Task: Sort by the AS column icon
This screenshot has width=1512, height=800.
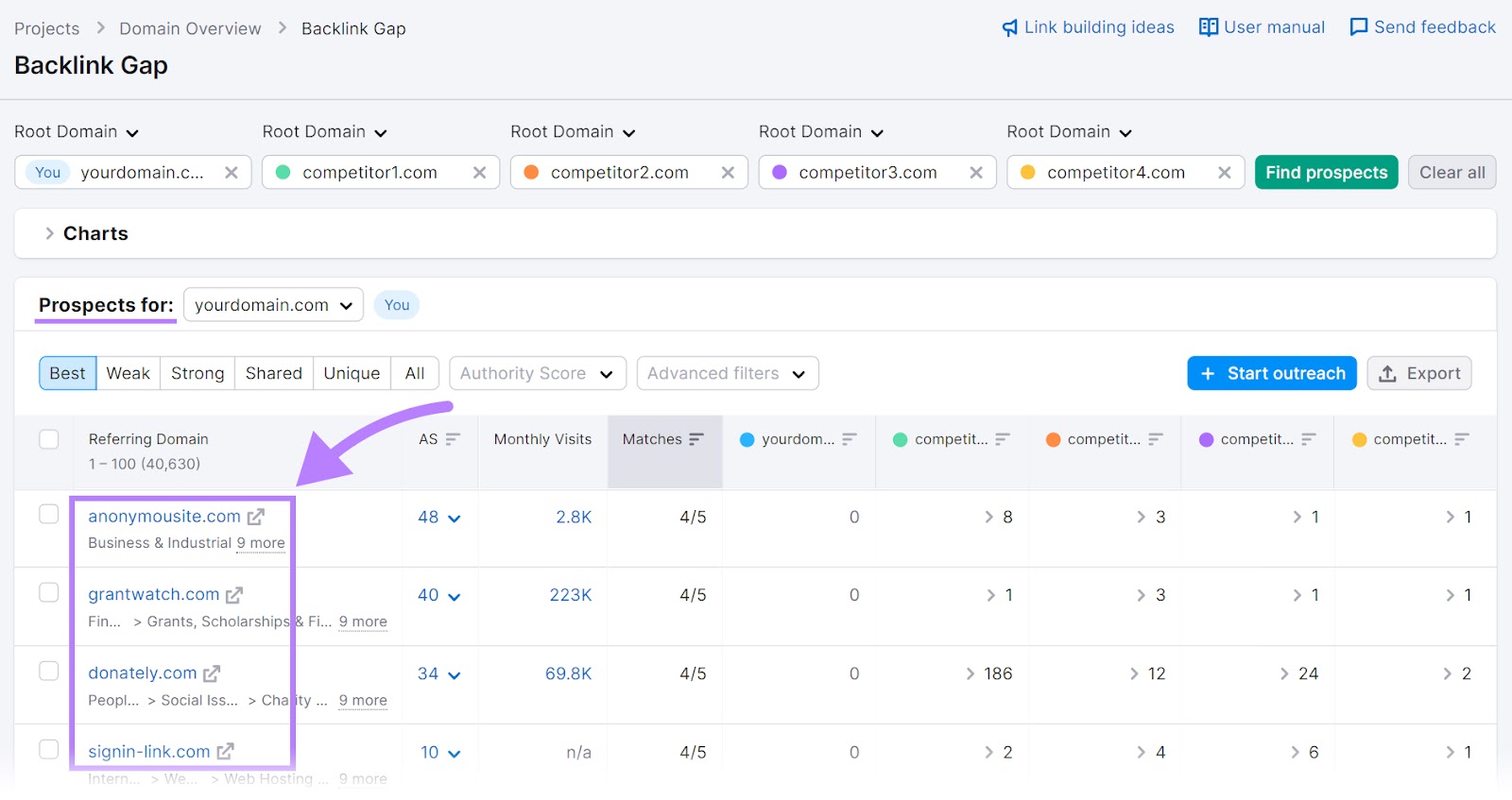Action: 453,439
